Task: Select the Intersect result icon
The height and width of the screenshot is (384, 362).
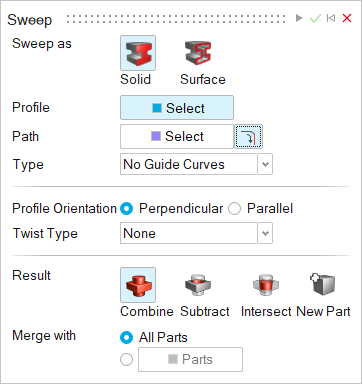Action: 266,285
